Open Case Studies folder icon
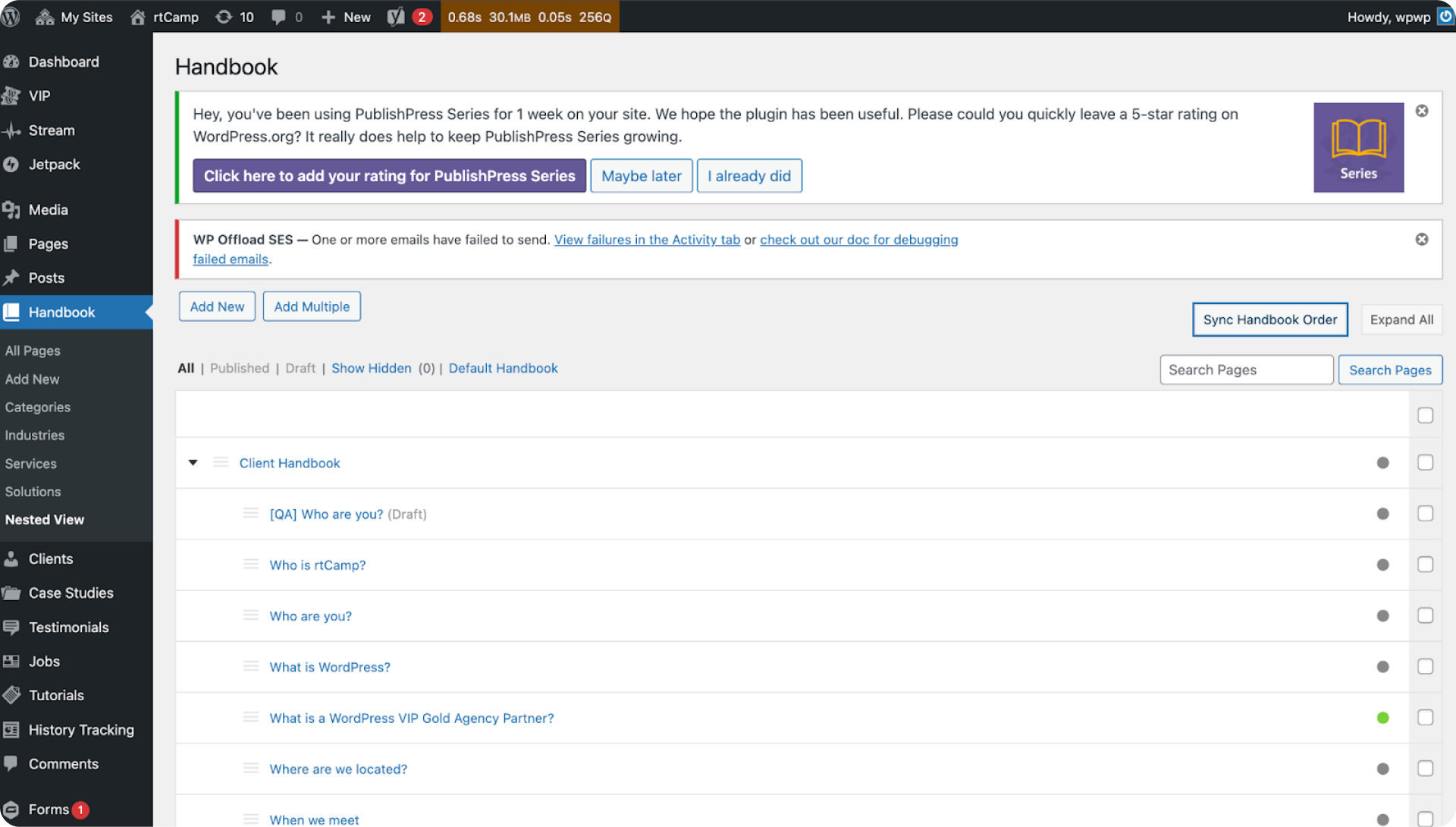Viewport: 1456px width, 827px height. click(11, 593)
